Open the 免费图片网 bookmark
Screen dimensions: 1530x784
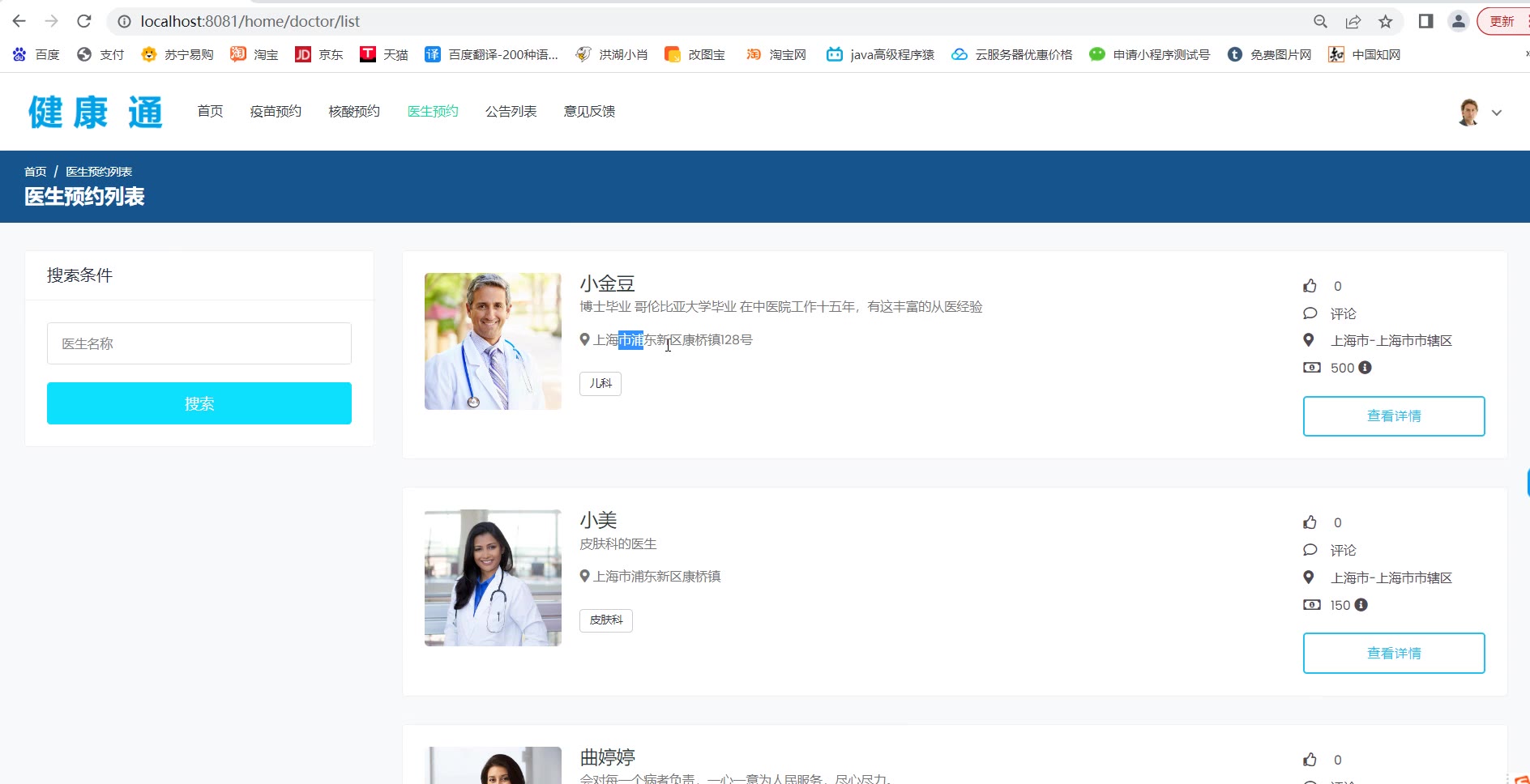[x=1269, y=54]
